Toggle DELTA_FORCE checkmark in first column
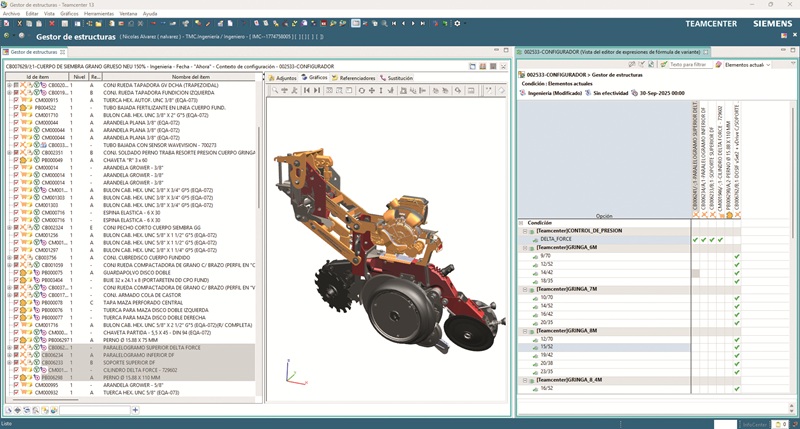Screen dimensions: 800x429 (x=696, y=239)
